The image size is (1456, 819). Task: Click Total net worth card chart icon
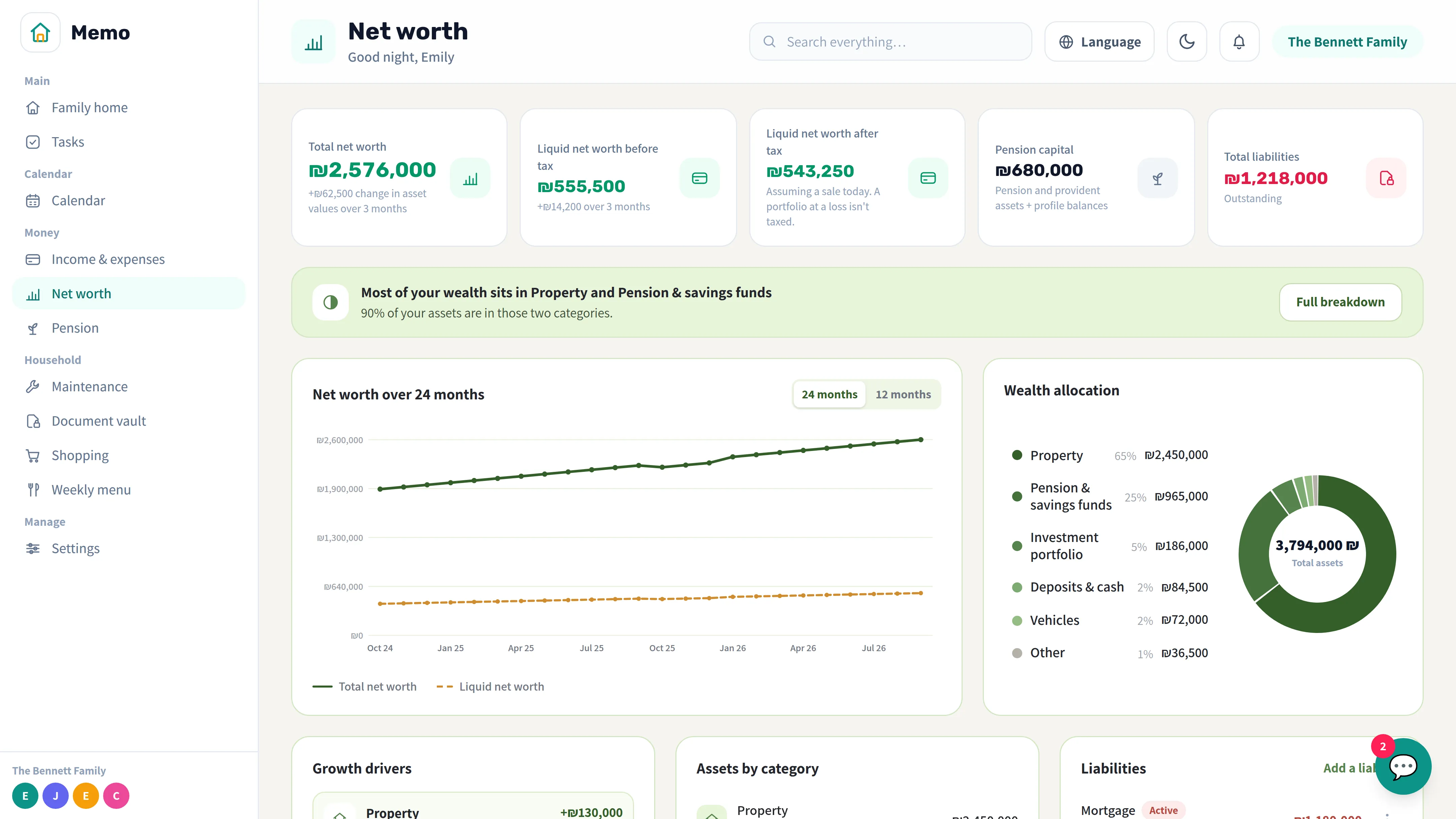(x=470, y=179)
